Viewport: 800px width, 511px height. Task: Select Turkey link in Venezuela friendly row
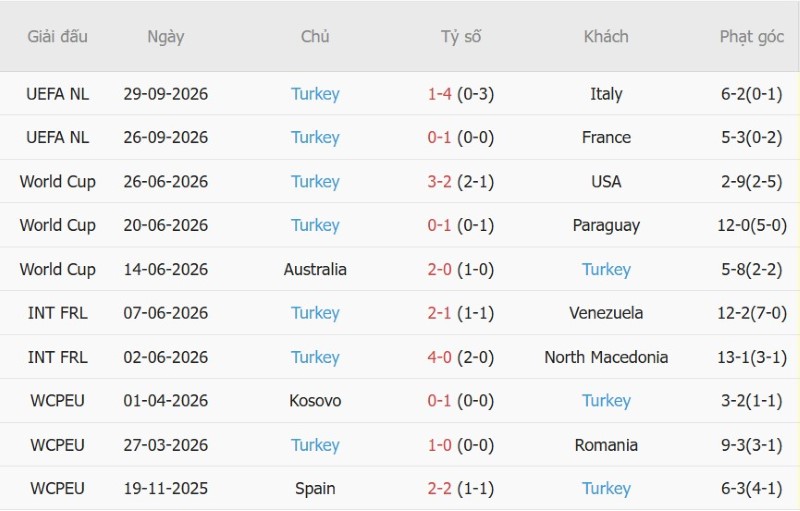(315, 313)
